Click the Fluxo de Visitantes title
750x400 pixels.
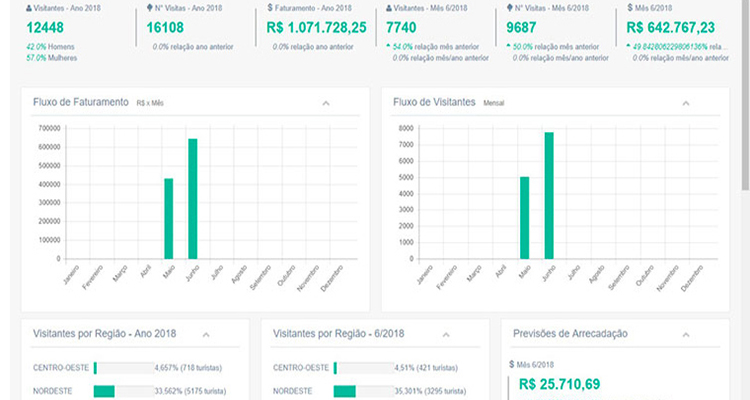(x=434, y=102)
